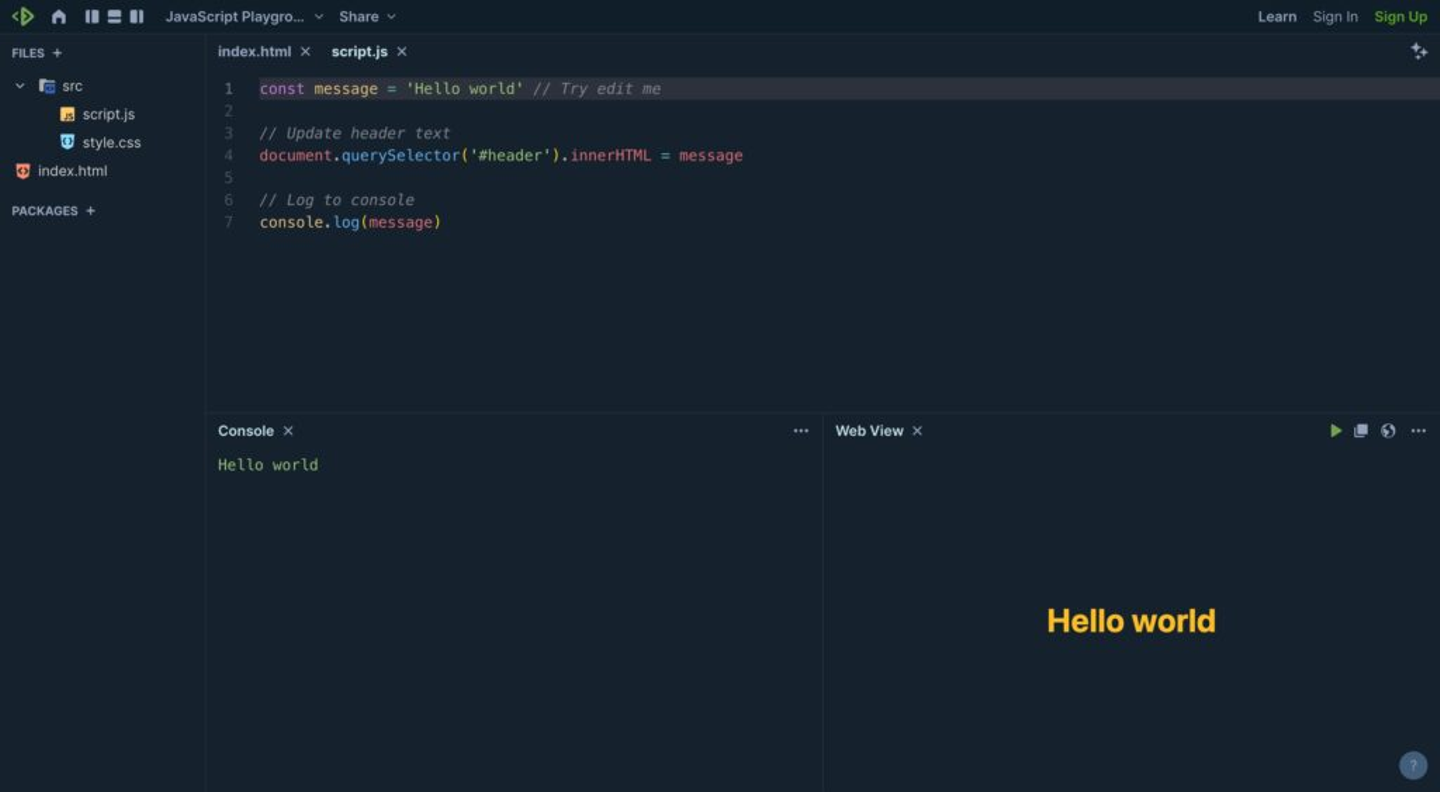The width and height of the screenshot is (1440, 792).
Task: Click the PACKAGES section header label
Action: click(x=44, y=211)
